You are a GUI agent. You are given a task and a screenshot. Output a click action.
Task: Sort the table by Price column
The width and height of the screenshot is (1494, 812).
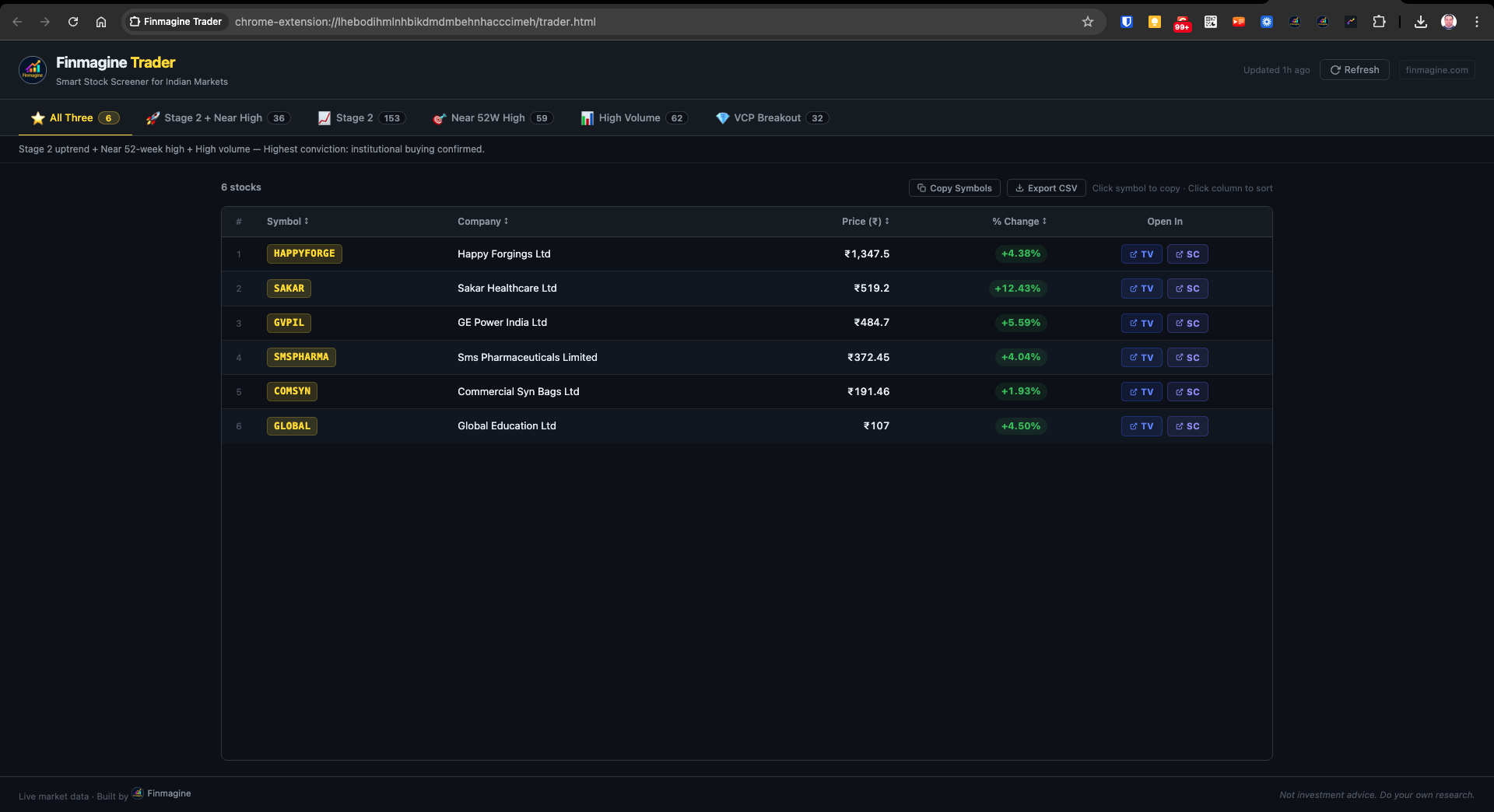click(864, 222)
